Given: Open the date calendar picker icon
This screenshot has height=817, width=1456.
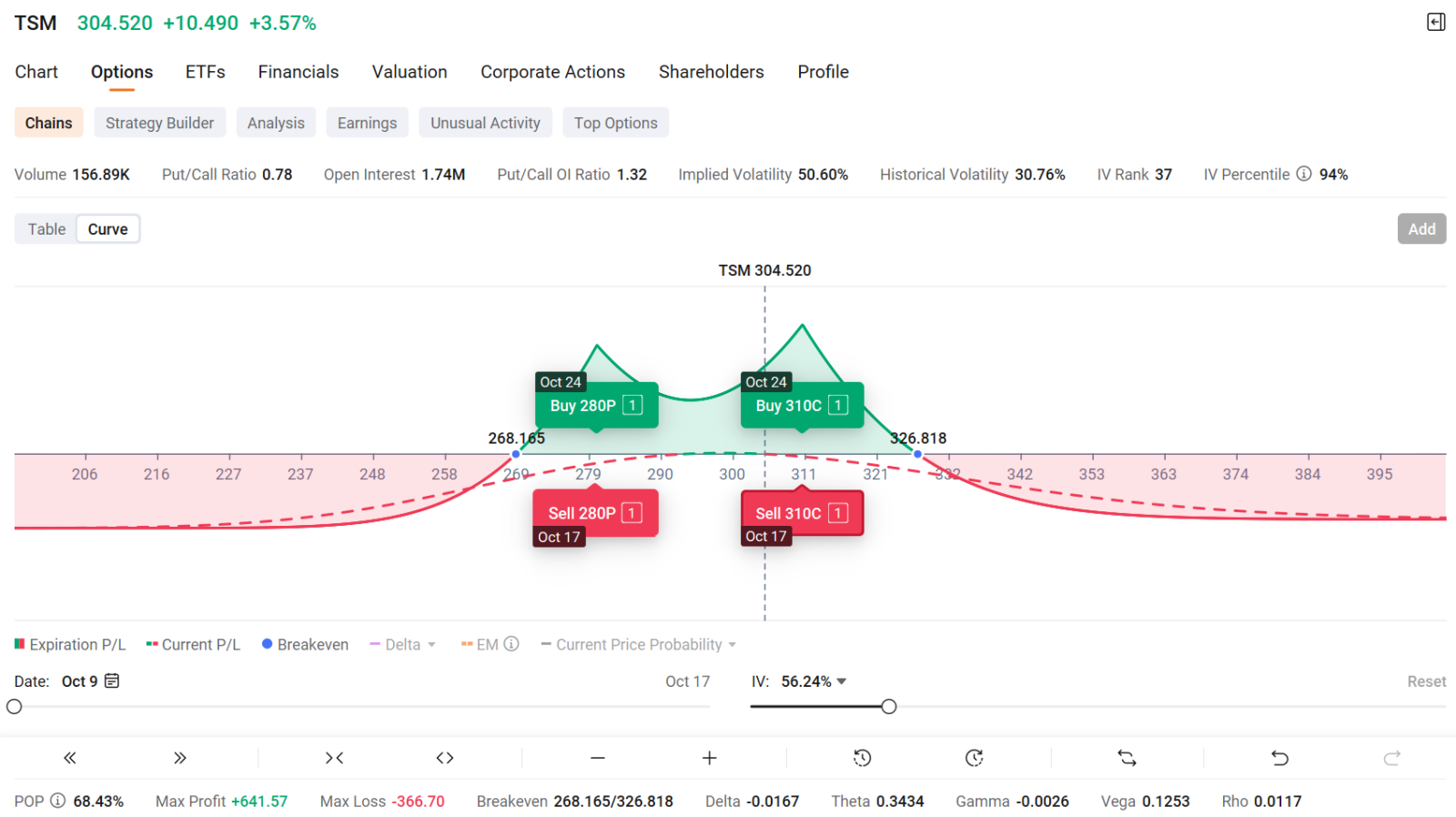Looking at the screenshot, I should (112, 681).
